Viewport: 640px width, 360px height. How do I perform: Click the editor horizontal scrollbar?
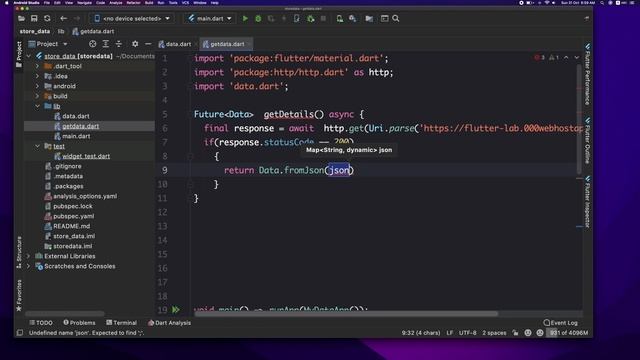346,314
